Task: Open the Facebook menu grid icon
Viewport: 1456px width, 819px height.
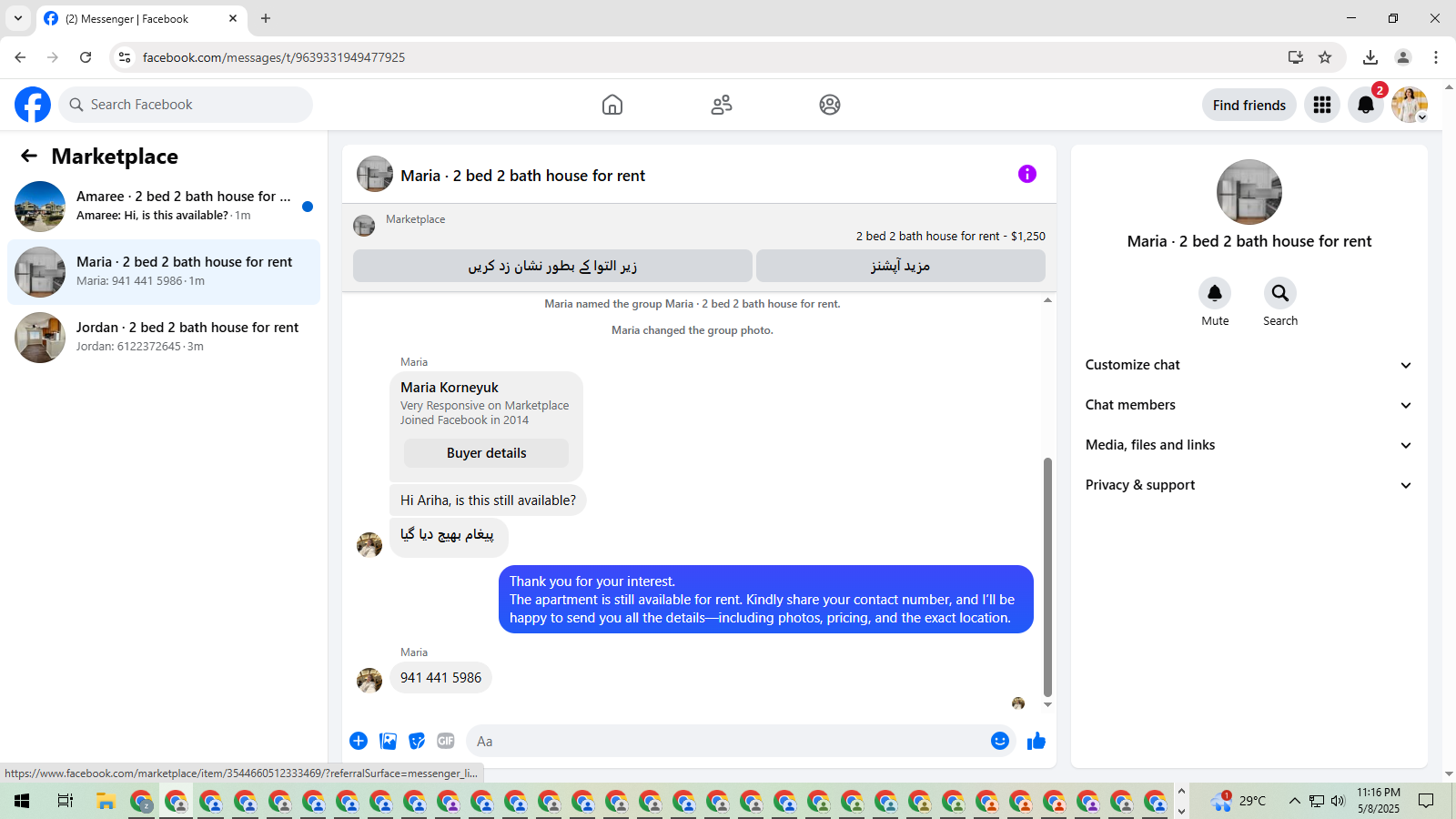Action: pyautogui.click(x=1322, y=105)
